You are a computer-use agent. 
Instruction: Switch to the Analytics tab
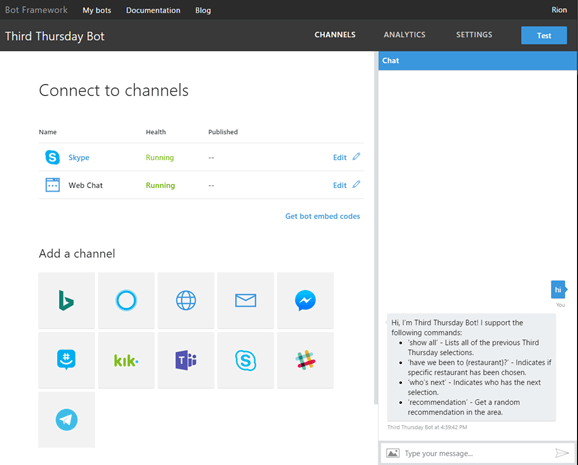pyautogui.click(x=404, y=35)
